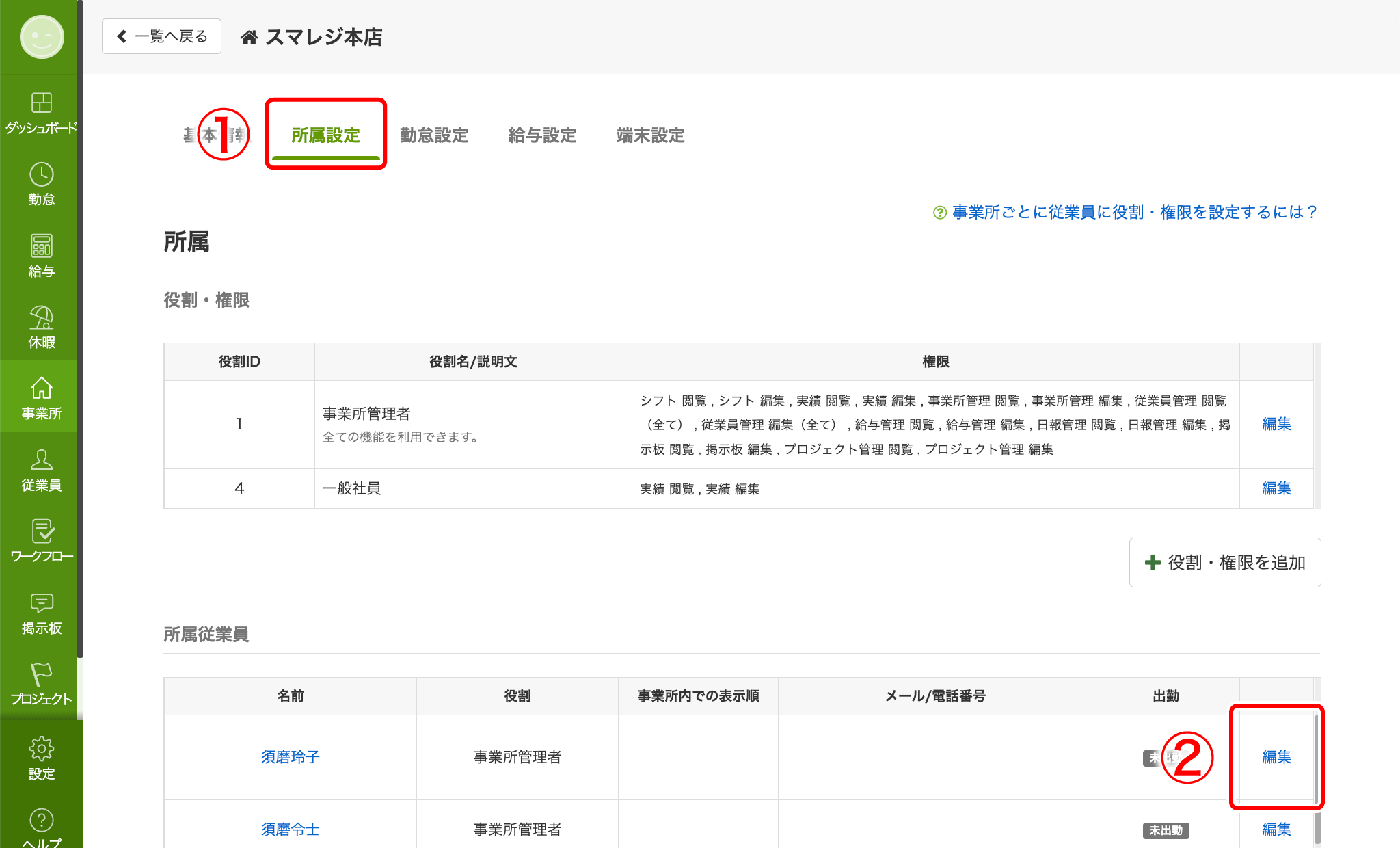This screenshot has height=848, width=1400.
Task: Click the スマレジ本店 page title
Action: point(323,37)
